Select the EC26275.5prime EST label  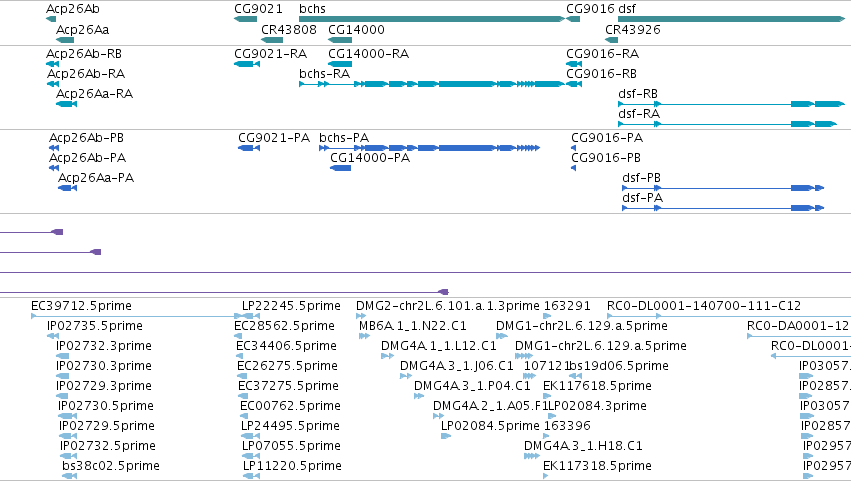(288, 366)
